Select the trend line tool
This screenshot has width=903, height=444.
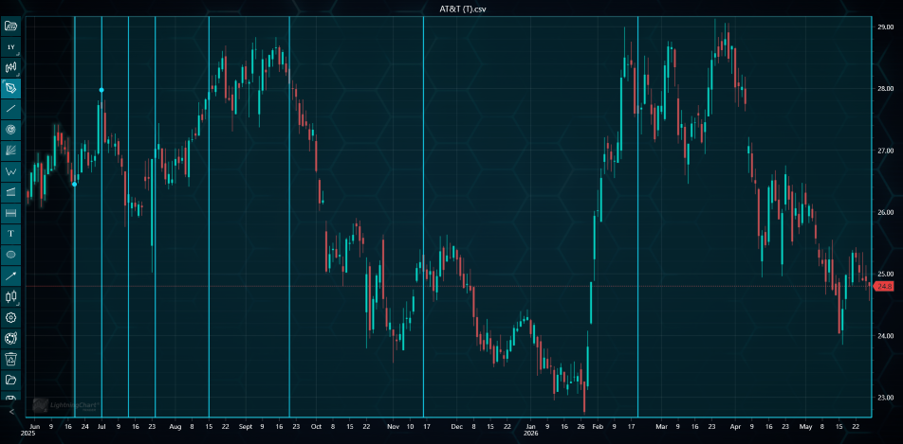pos(11,108)
